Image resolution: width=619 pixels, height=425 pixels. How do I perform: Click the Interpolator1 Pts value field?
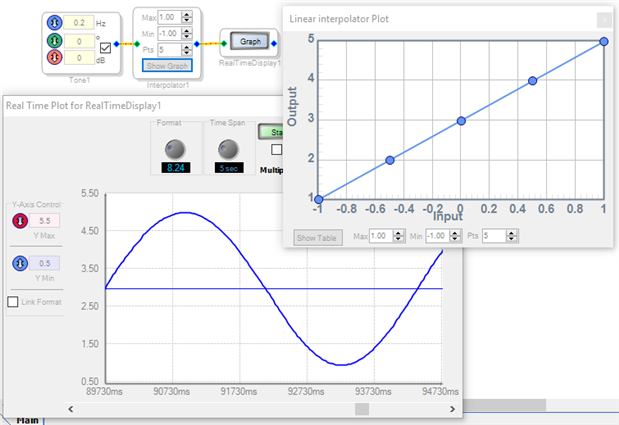pos(169,50)
